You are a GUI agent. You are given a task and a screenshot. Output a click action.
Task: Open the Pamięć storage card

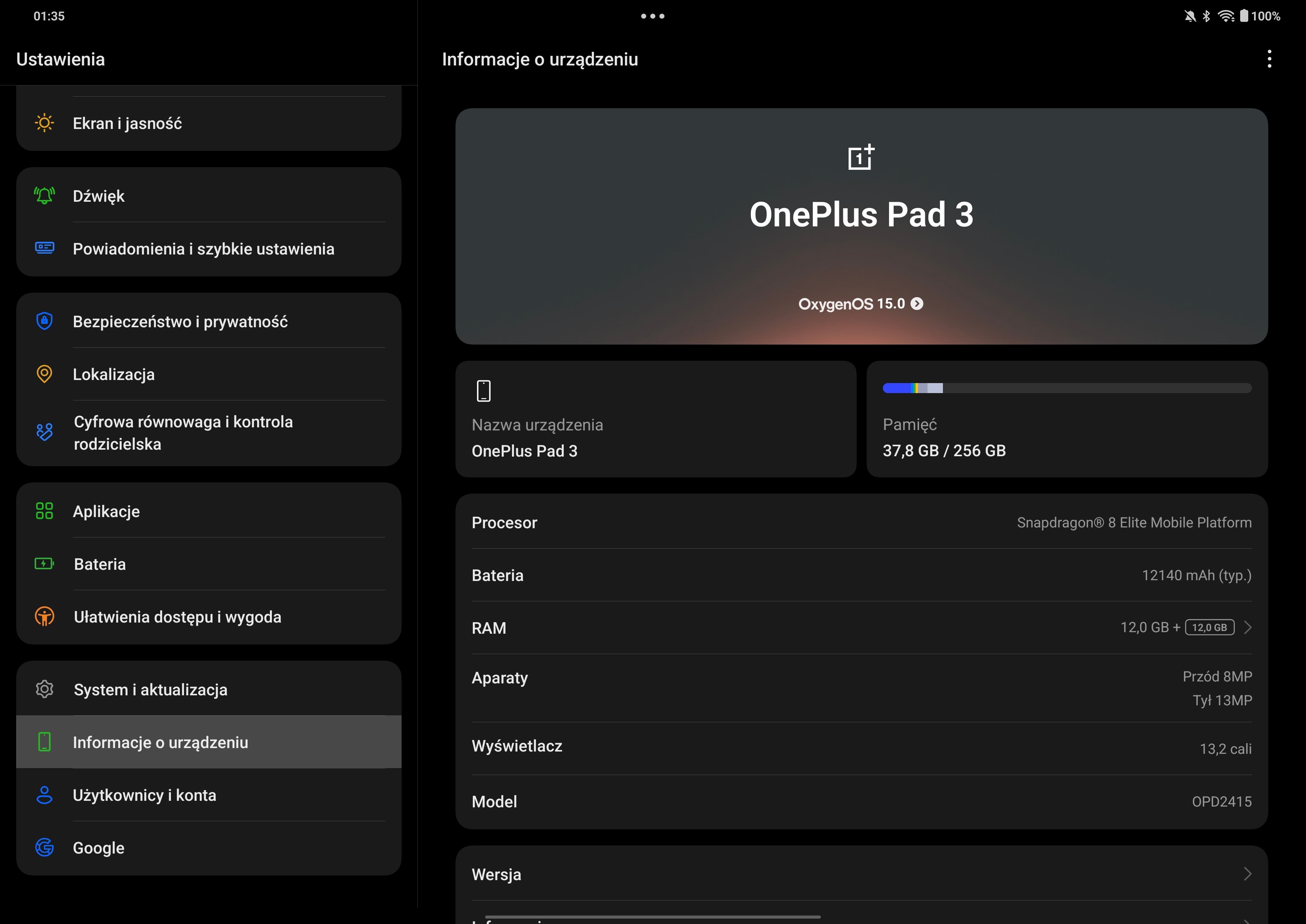[x=1067, y=419]
